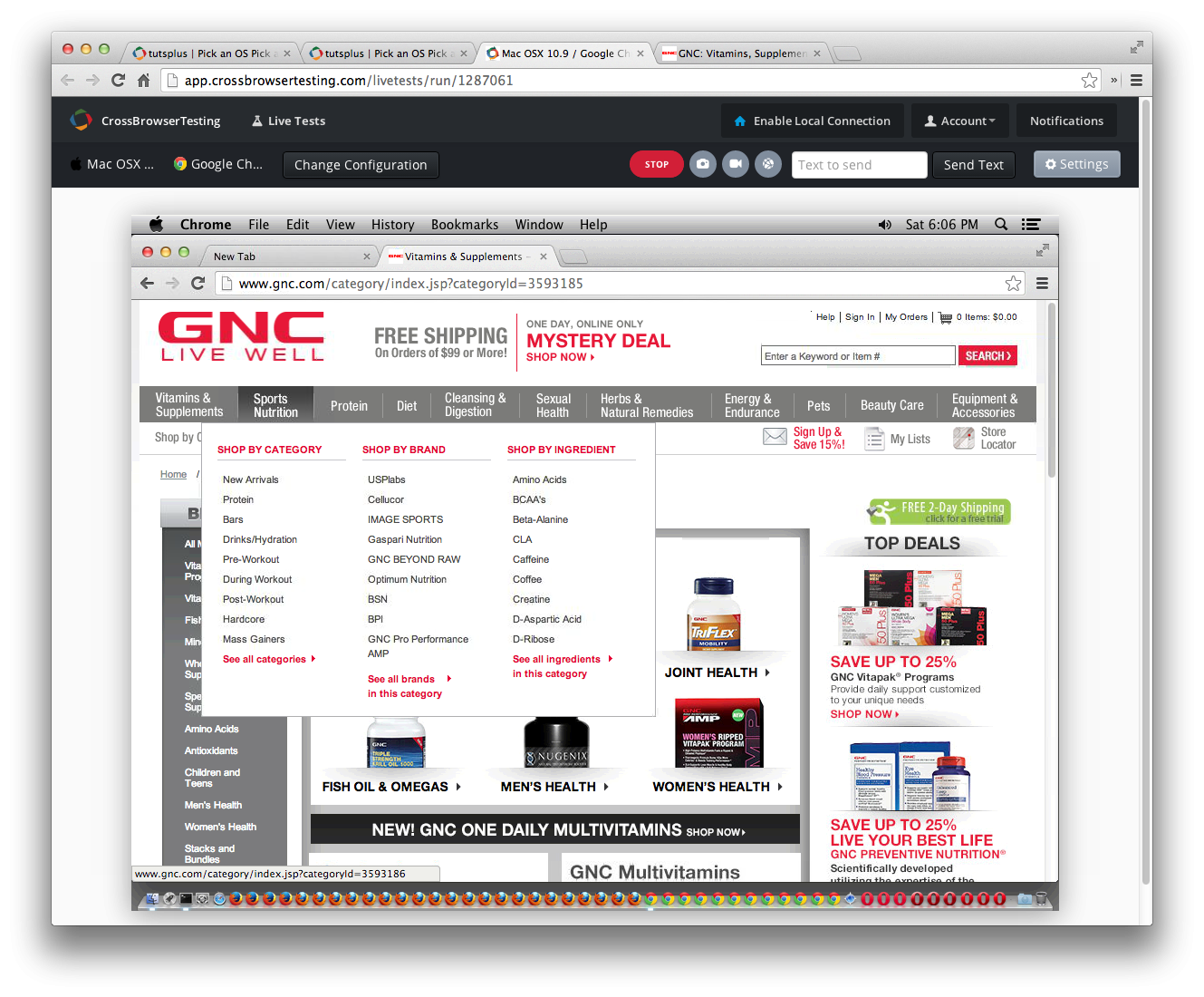The image size is (1204, 997).
Task: Open Spotlight search magnifier icon
Action: tap(1001, 224)
